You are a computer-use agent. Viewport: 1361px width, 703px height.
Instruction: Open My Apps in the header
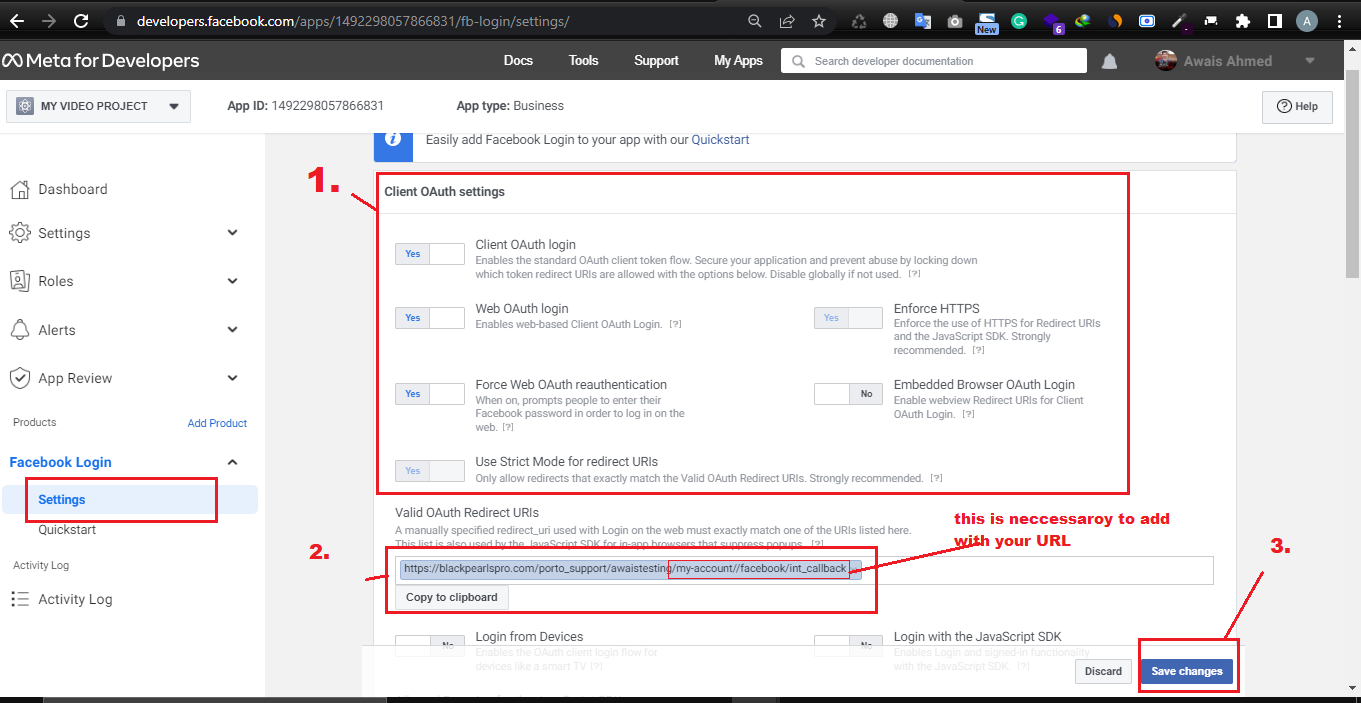(x=738, y=61)
